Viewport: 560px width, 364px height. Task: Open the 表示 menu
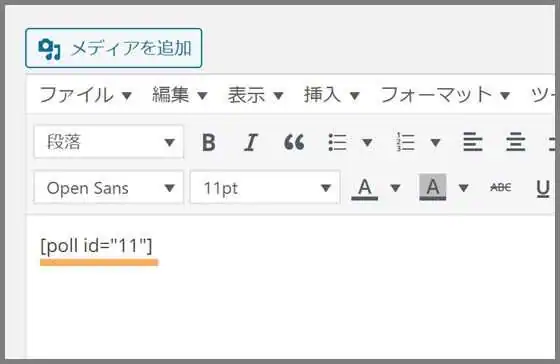255,95
